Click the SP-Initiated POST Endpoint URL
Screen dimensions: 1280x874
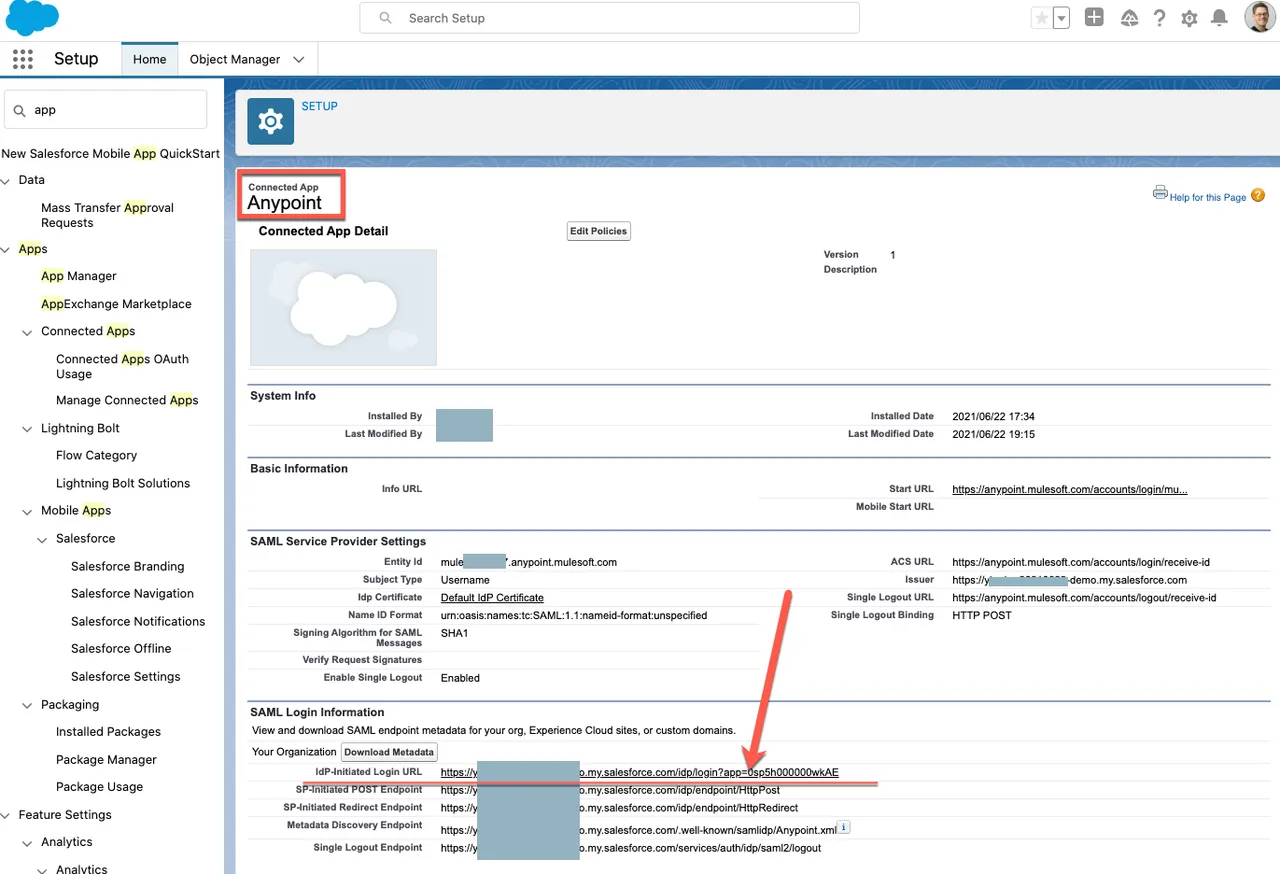tap(610, 790)
